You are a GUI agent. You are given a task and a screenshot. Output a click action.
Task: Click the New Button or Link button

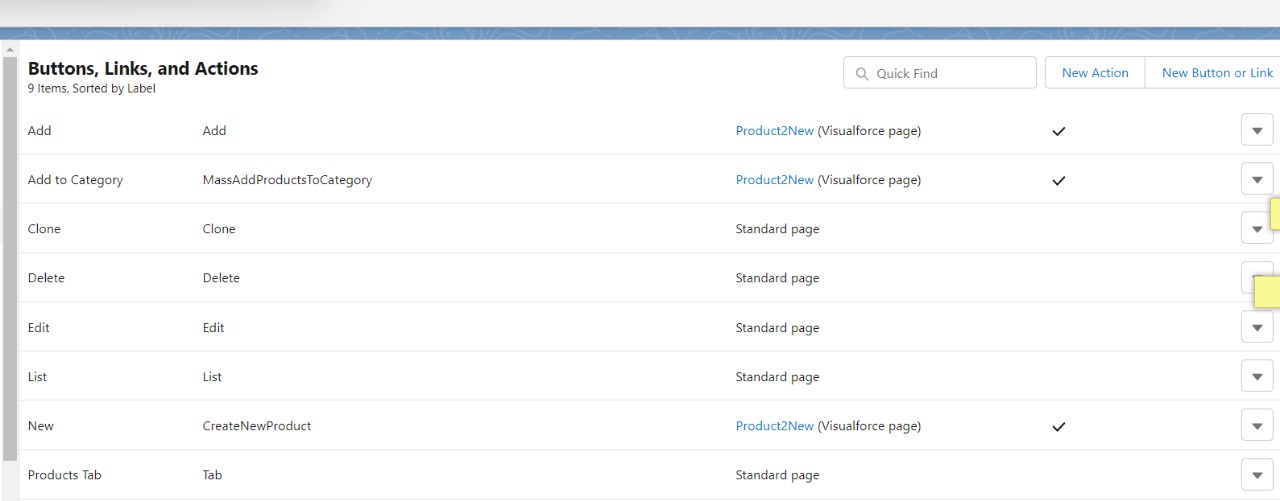[x=1217, y=73]
